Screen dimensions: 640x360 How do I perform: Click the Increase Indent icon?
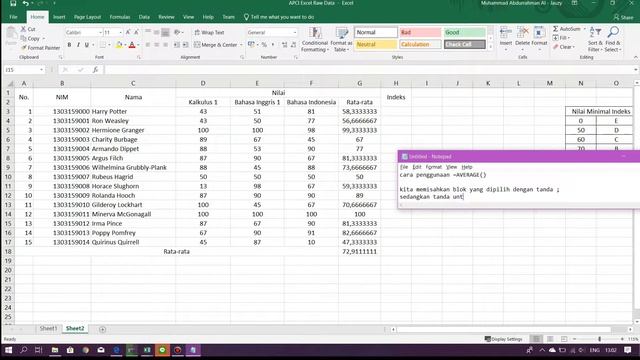(185, 45)
